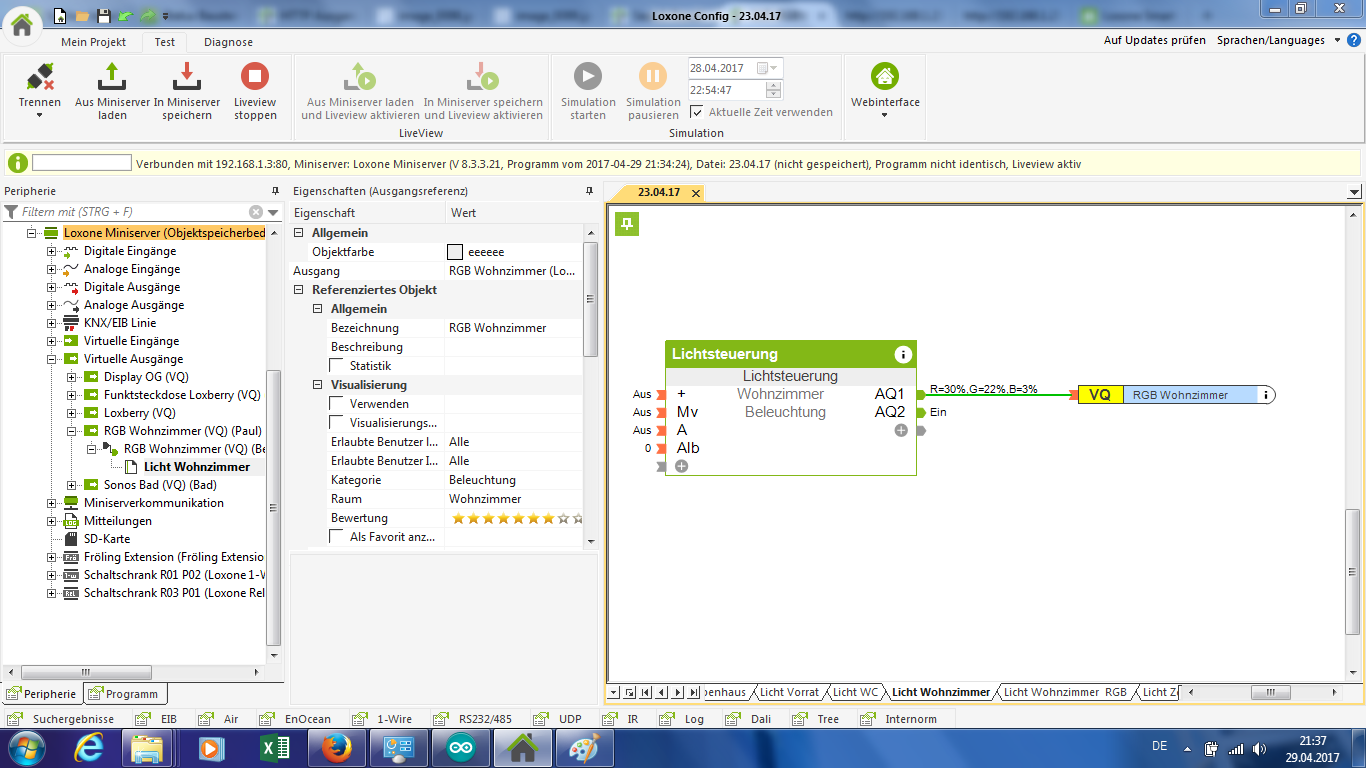Open Excel from the taskbar
Image resolution: width=1366 pixels, height=768 pixels.
pyautogui.click(x=274, y=747)
